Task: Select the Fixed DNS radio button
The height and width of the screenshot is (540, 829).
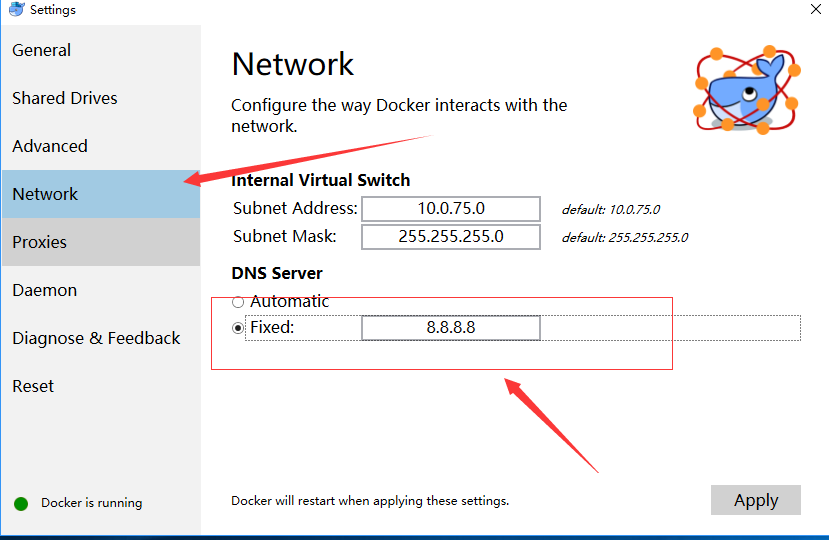Action: coord(238,328)
